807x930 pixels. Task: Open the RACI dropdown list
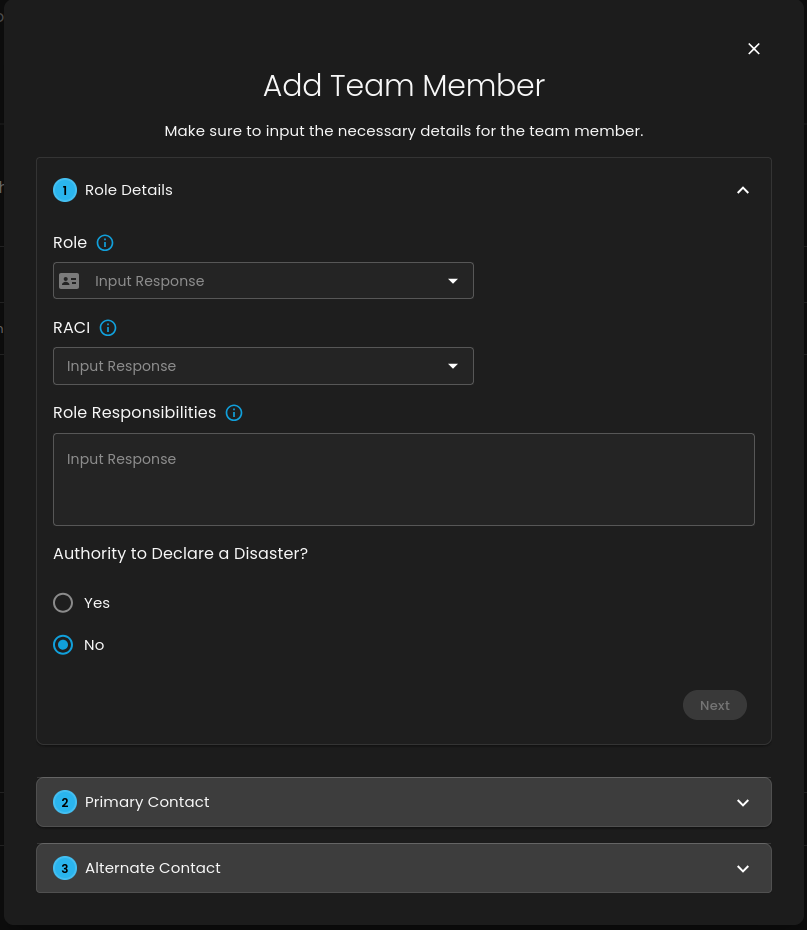453,366
